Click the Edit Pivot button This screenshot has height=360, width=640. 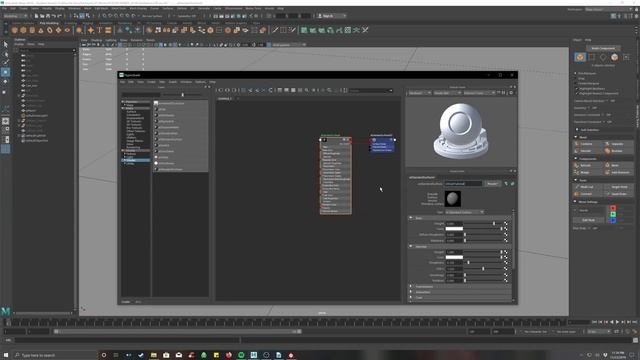click(588, 220)
